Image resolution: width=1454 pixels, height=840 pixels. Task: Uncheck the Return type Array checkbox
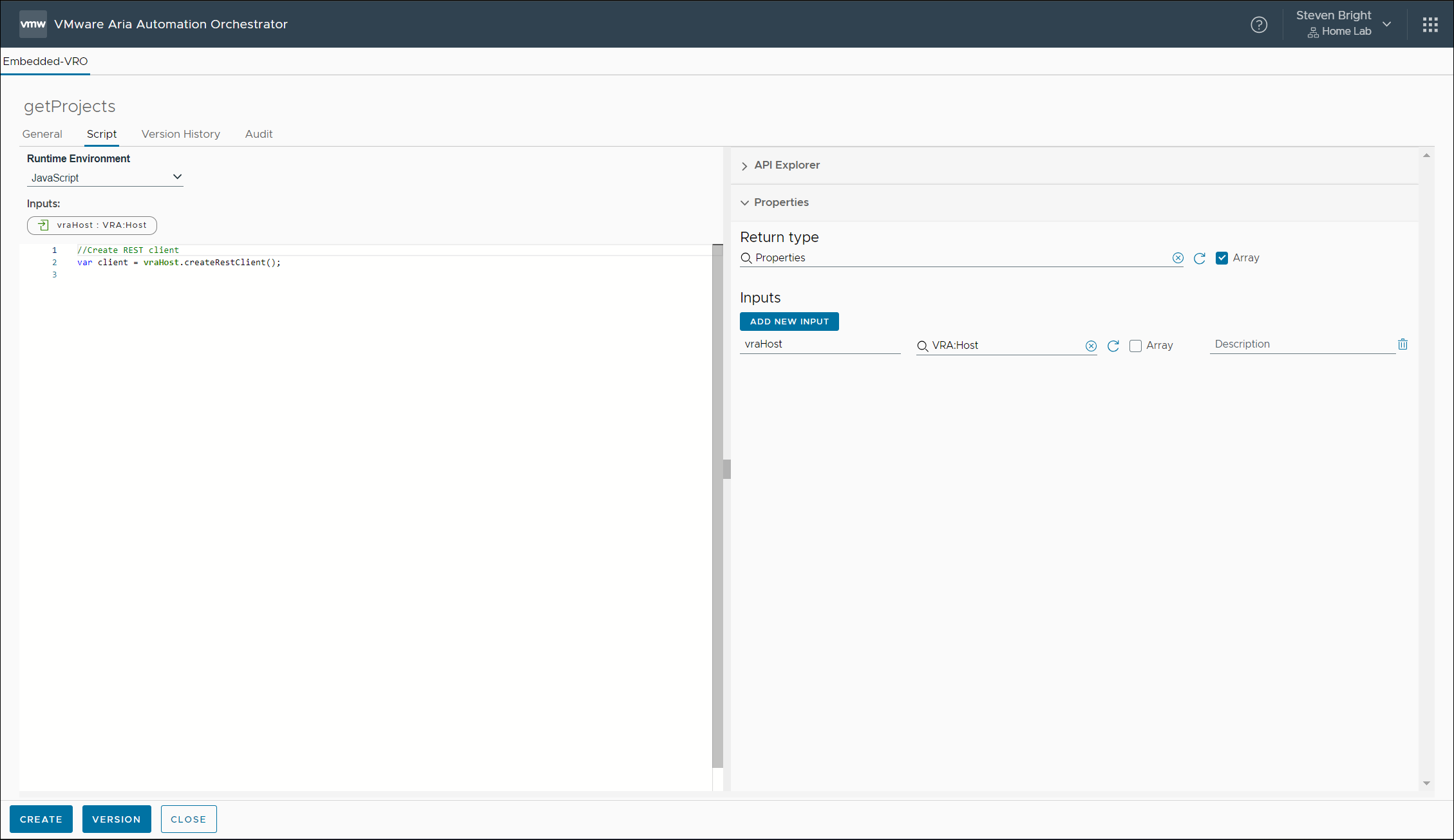point(1222,258)
